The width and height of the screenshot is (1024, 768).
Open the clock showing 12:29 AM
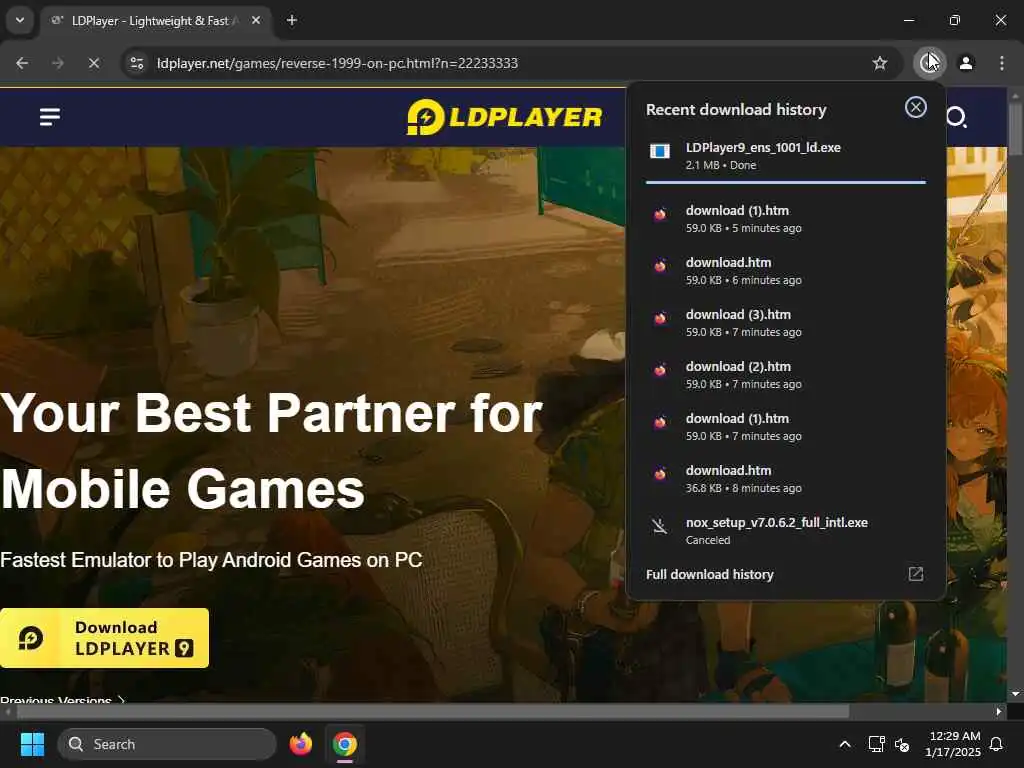pos(953,744)
